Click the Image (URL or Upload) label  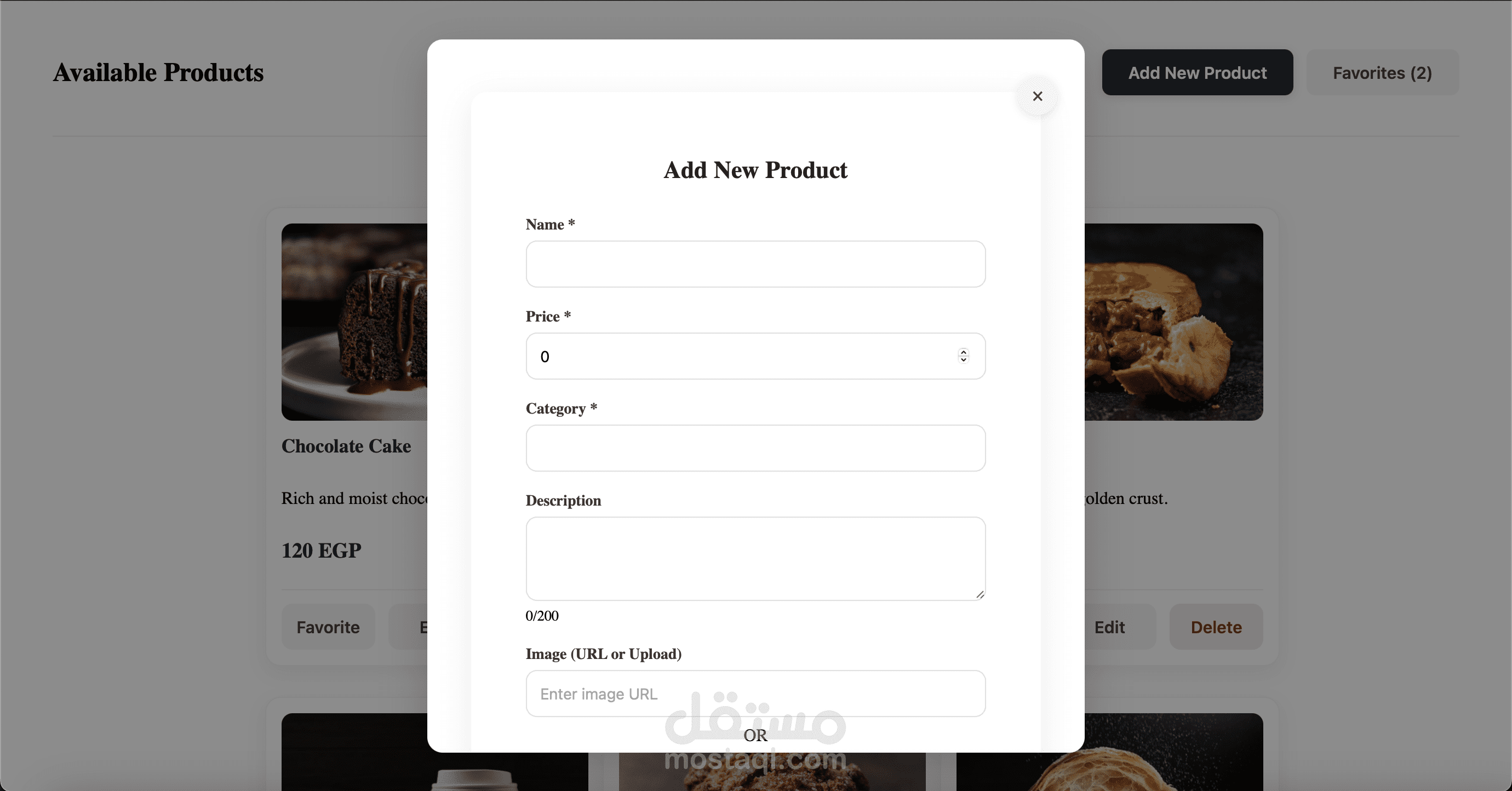click(603, 654)
